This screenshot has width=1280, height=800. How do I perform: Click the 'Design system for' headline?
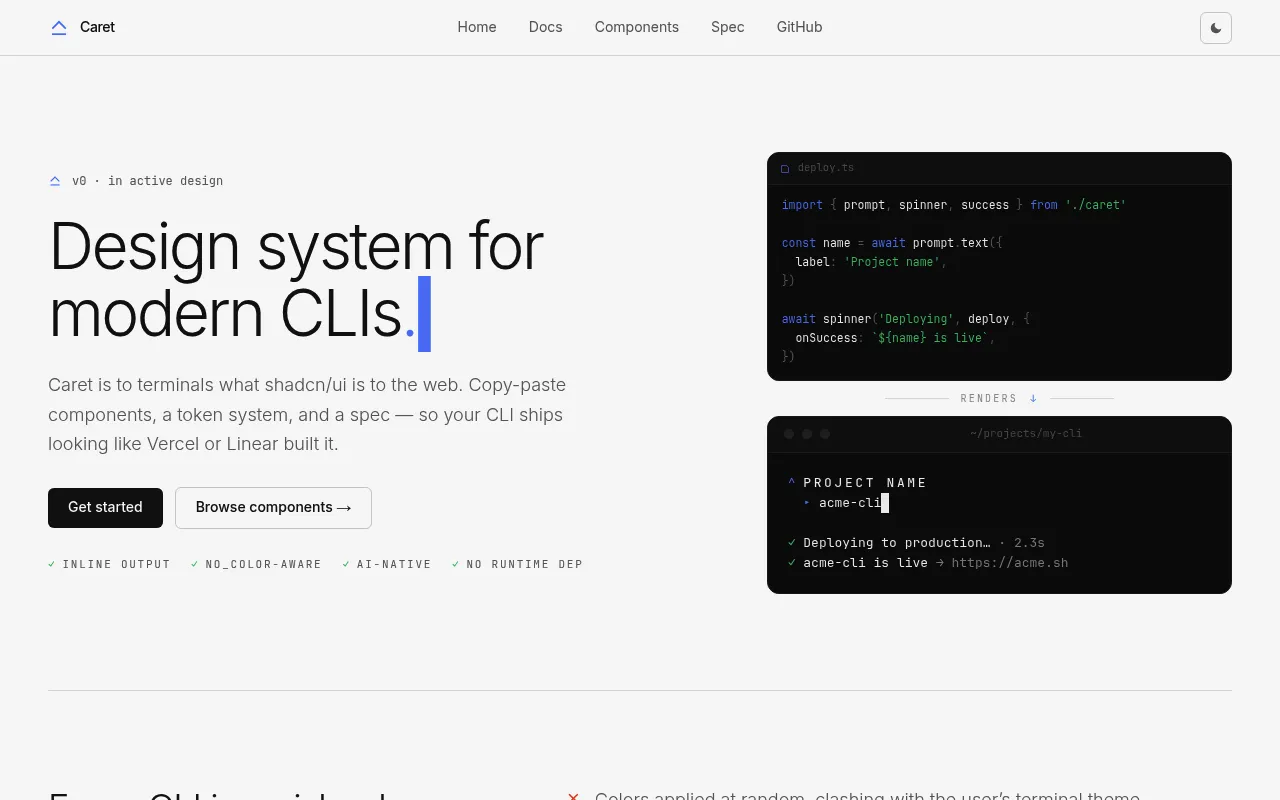point(296,246)
